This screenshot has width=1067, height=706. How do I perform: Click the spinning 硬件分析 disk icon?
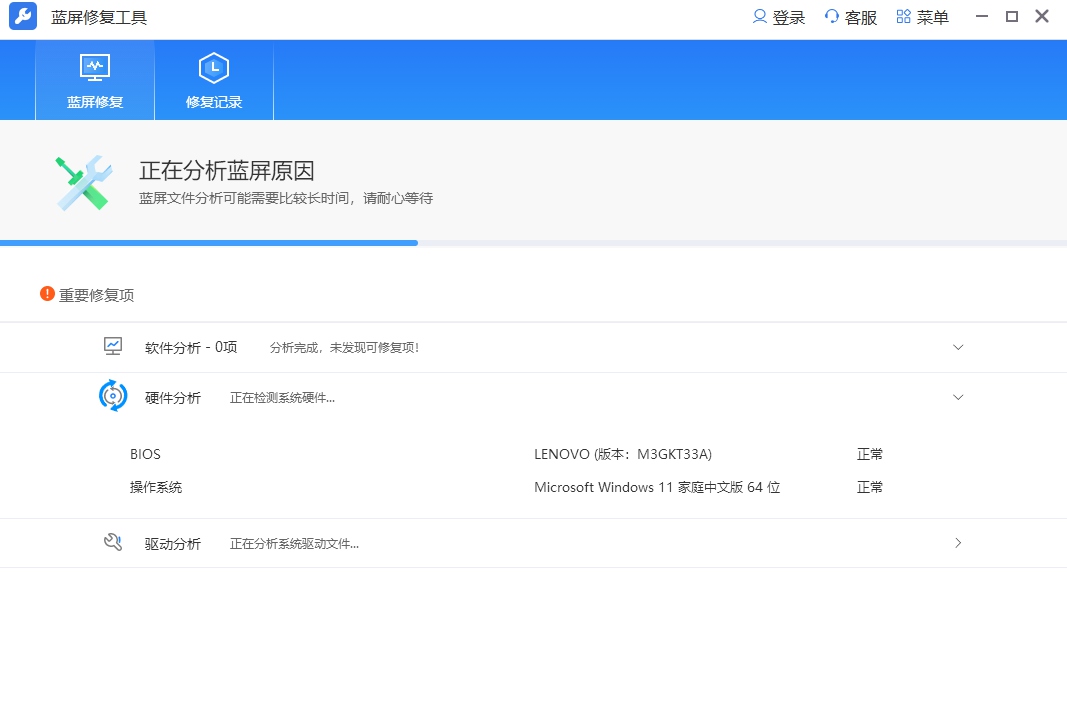(113, 396)
